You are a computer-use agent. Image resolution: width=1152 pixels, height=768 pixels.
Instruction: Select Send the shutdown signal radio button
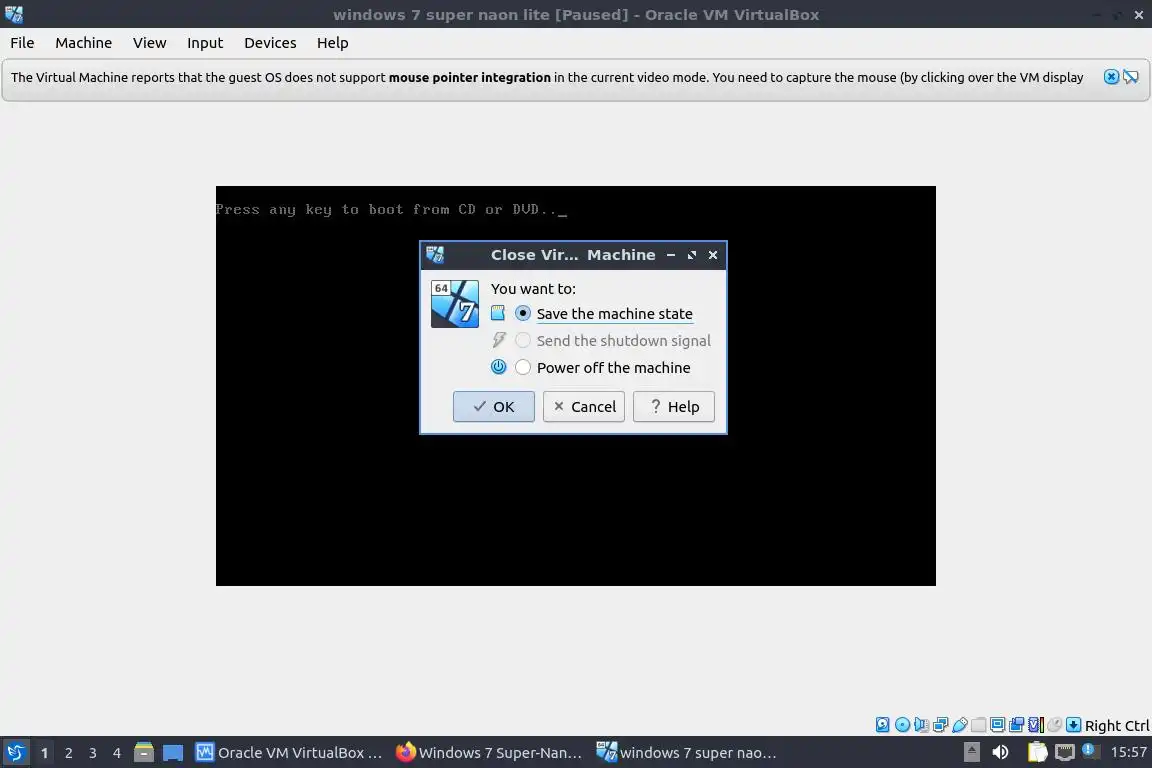[522, 340]
